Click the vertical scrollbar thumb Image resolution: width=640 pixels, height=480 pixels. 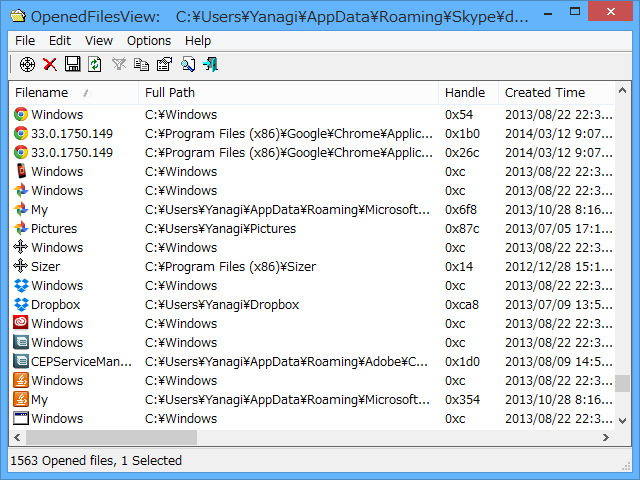point(622,383)
